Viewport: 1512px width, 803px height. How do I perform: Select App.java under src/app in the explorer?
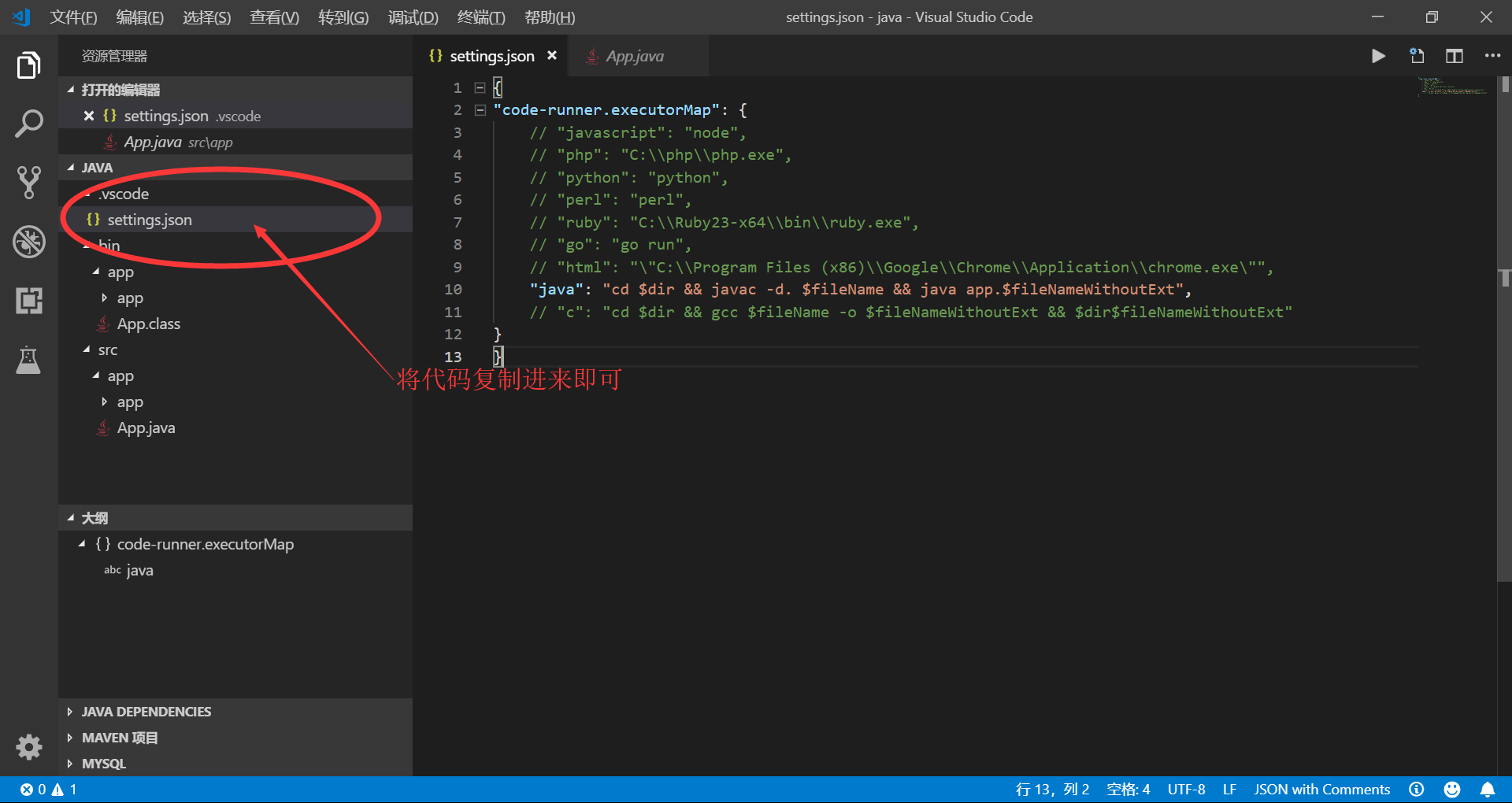coord(146,427)
